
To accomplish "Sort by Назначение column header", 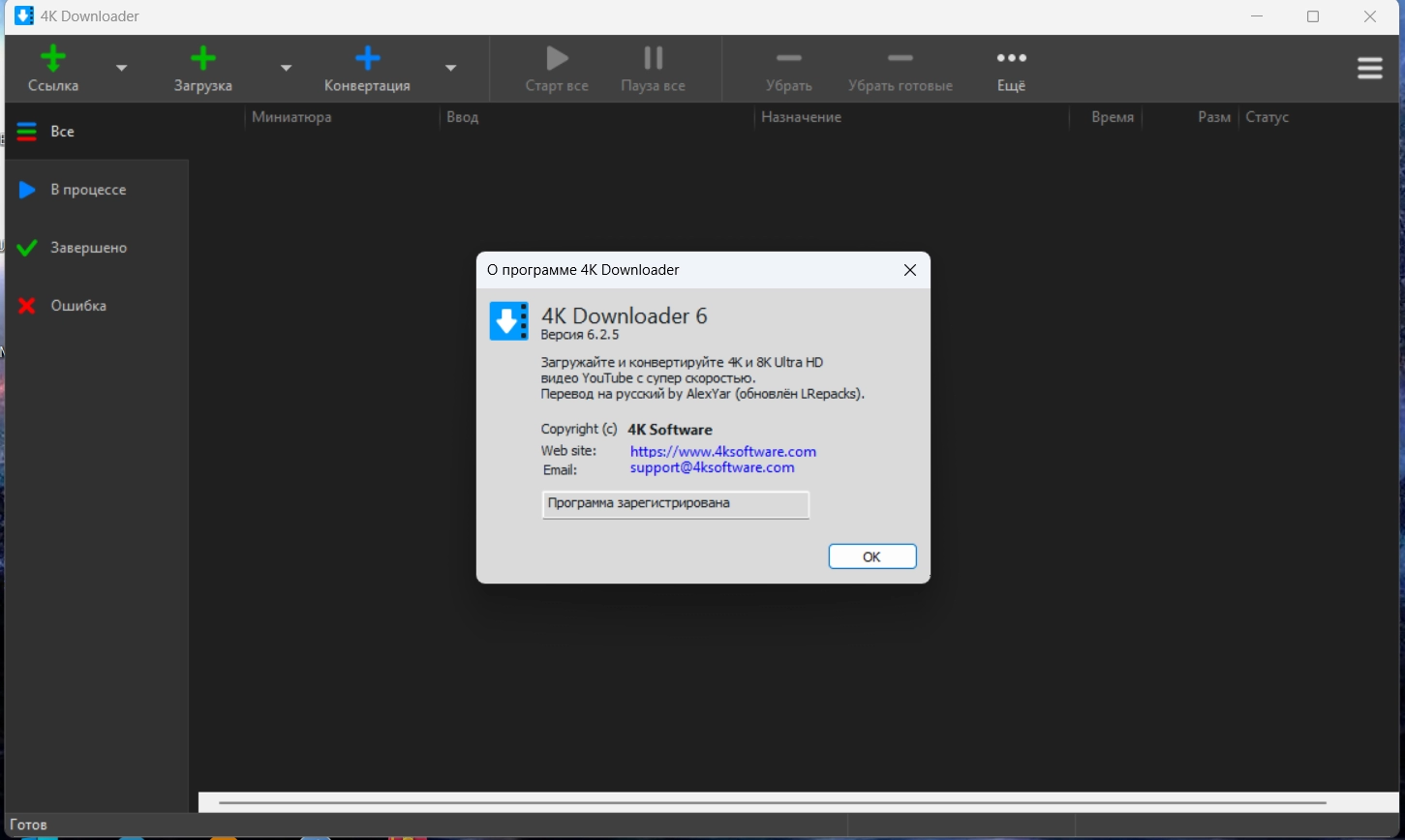I will click(802, 117).
